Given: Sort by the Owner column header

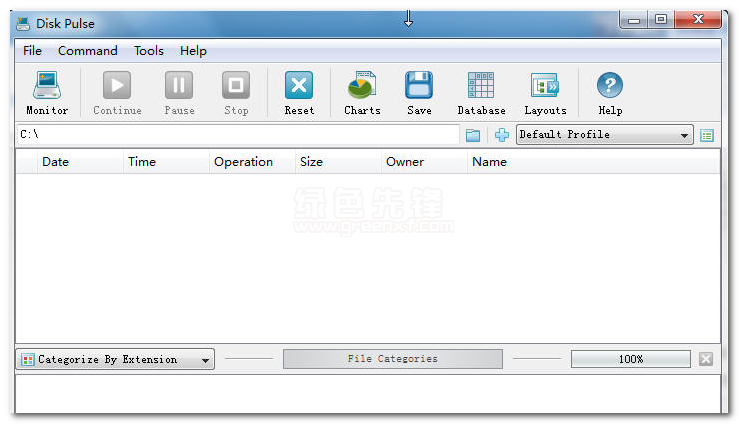Looking at the screenshot, I should [x=424, y=162].
